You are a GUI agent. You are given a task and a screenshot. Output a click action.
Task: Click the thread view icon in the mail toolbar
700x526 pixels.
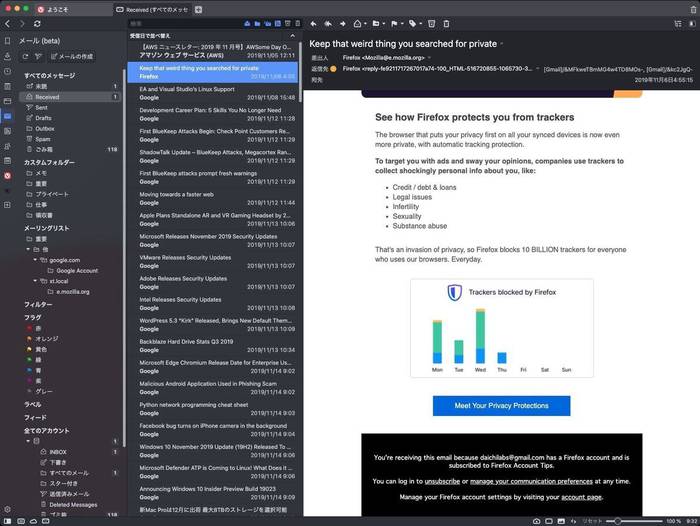[x=678, y=24]
